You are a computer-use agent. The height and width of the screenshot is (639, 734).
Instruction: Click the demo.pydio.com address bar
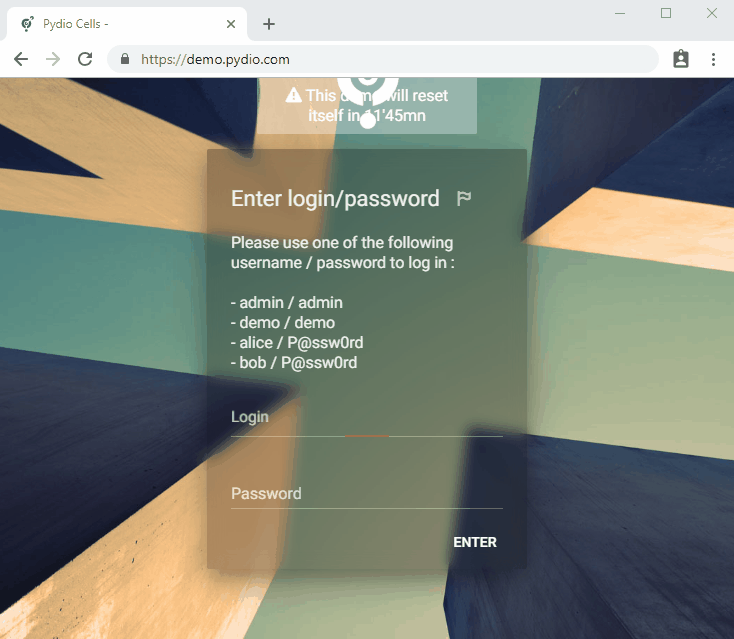click(x=383, y=59)
